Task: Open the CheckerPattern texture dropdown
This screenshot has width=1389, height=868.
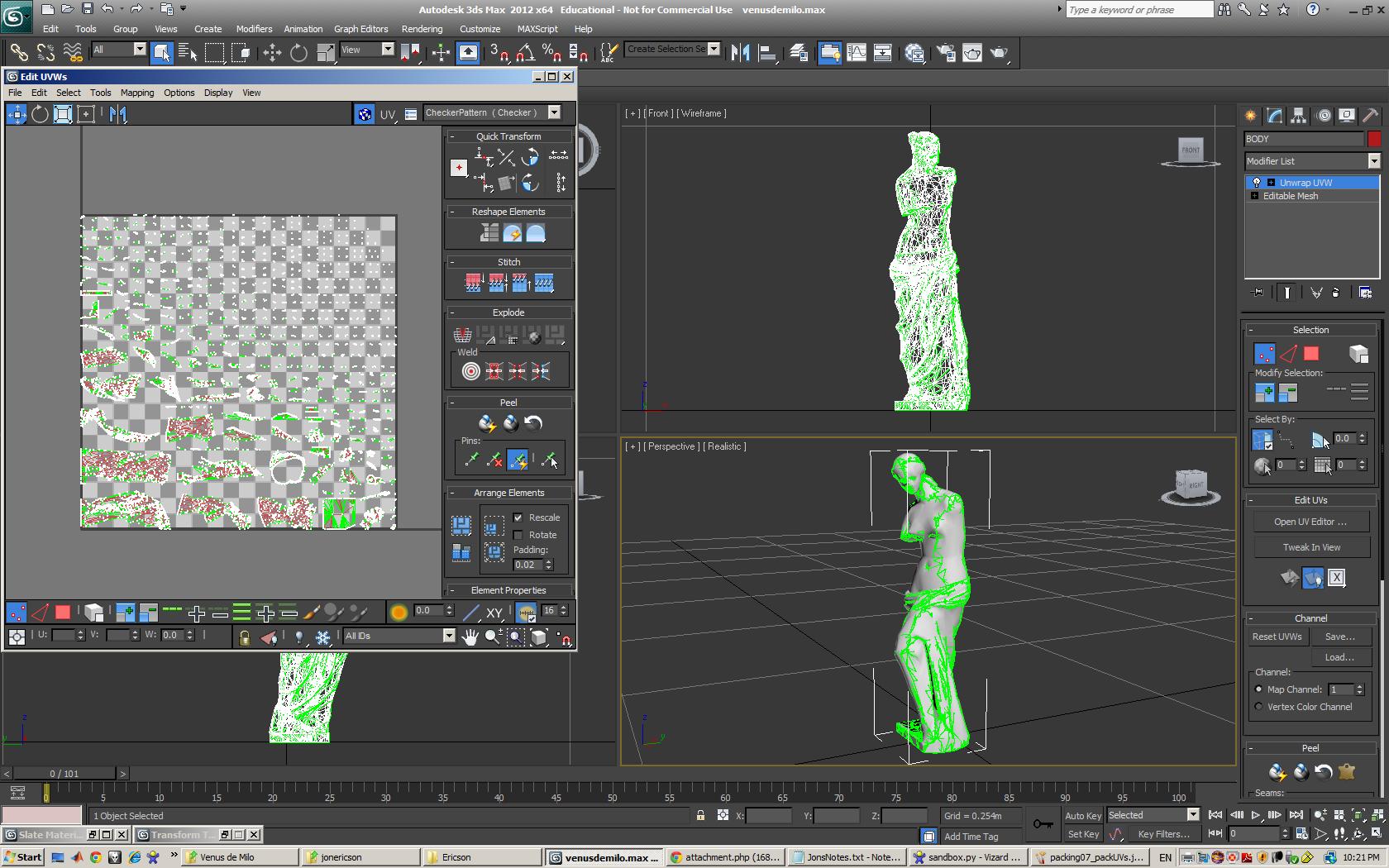Action: pyautogui.click(x=555, y=112)
